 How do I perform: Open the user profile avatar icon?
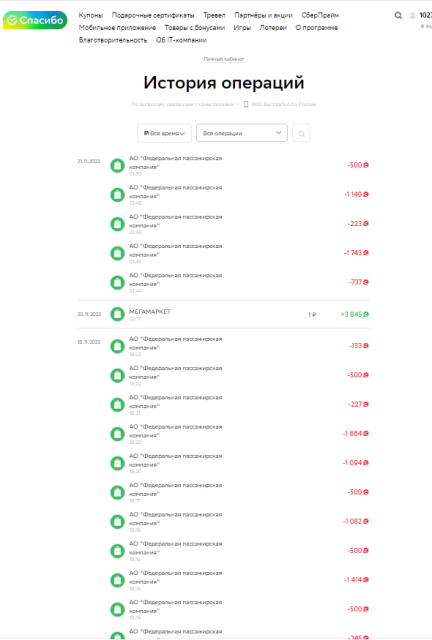[x=412, y=16]
